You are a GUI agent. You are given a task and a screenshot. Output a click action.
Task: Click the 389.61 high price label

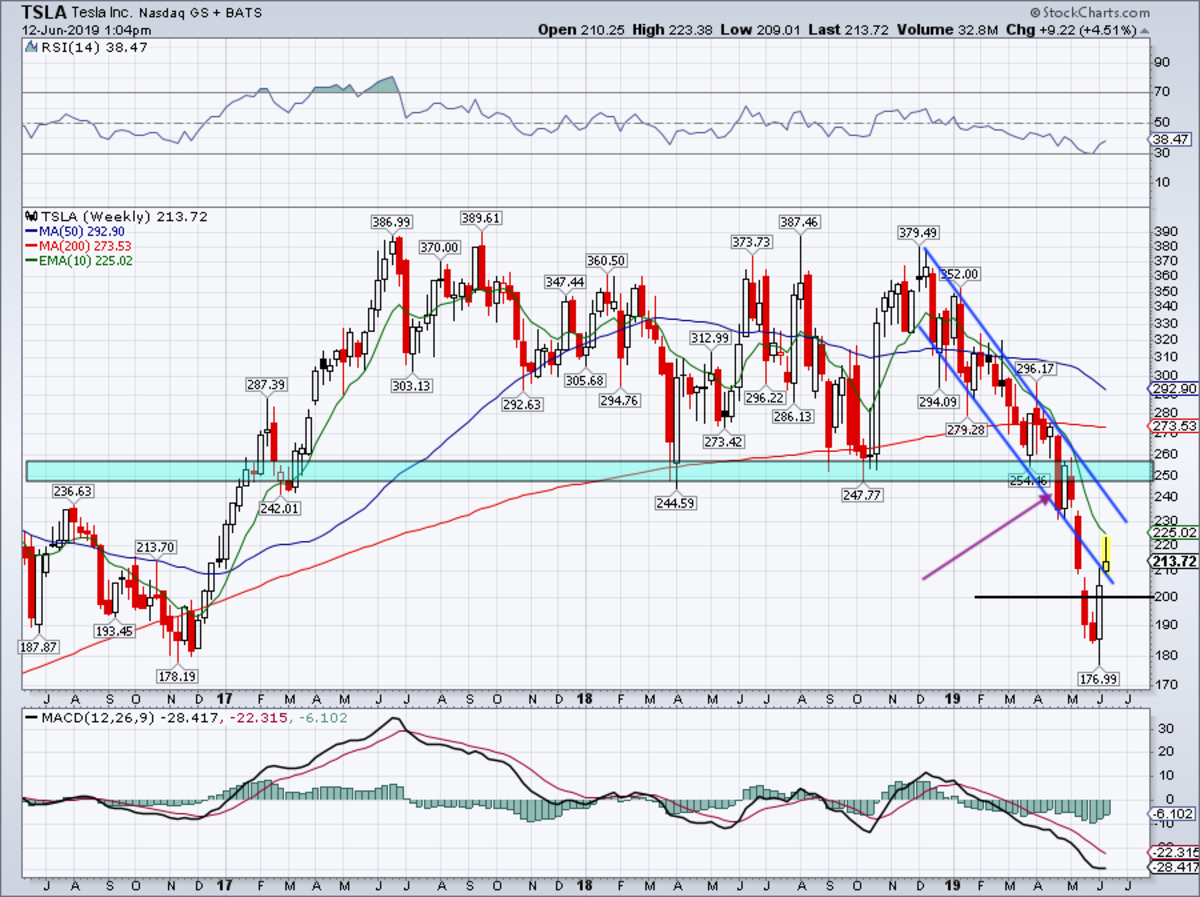click(480, 218)
